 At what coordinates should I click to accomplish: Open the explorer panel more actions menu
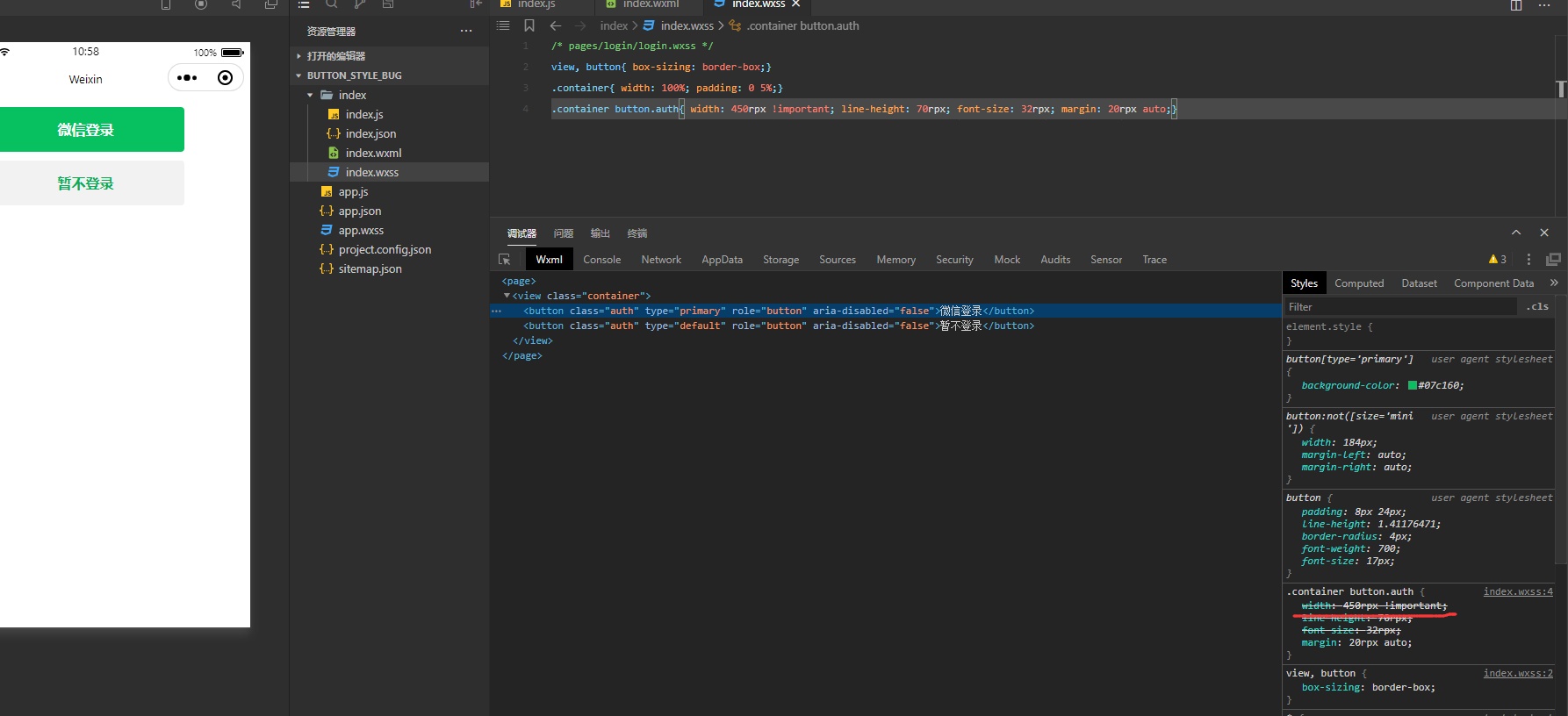pyautogui.click(x=466, y=32)
